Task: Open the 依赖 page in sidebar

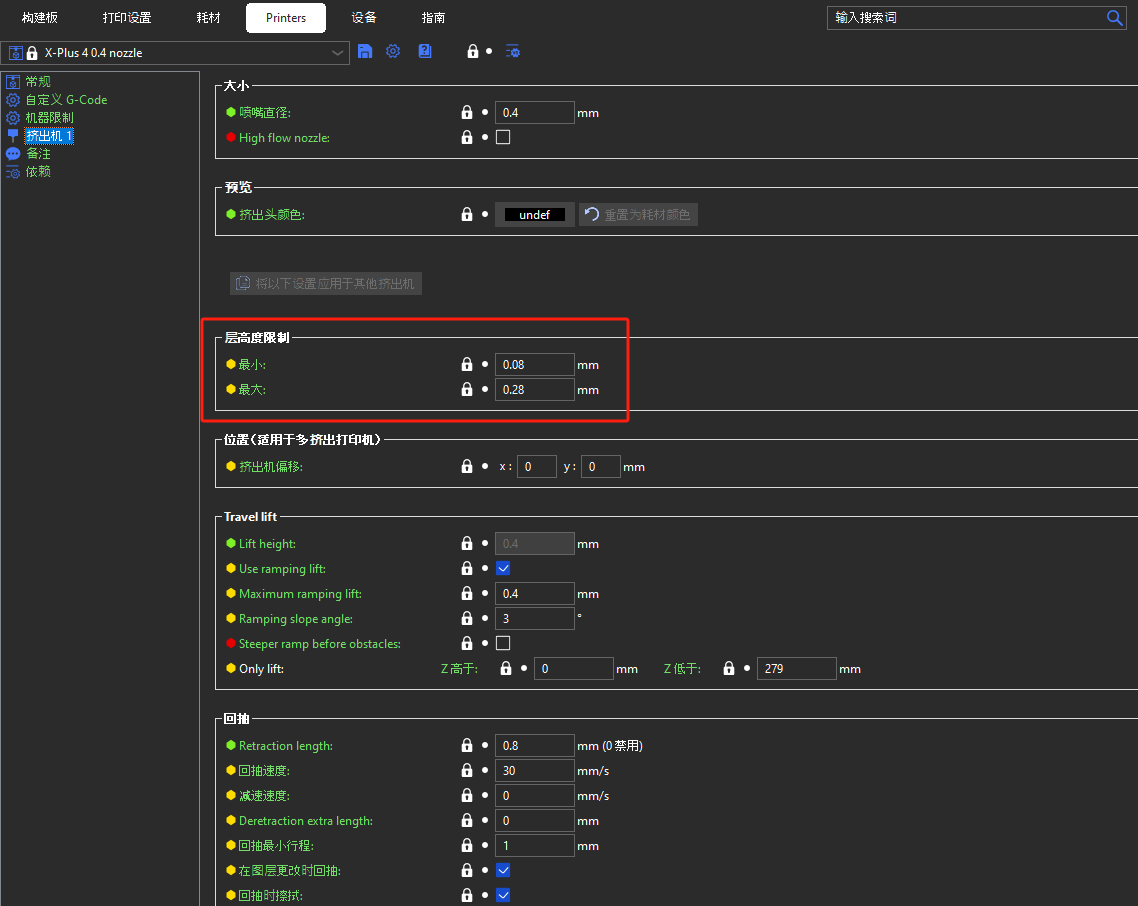Action: click(38, 172)
